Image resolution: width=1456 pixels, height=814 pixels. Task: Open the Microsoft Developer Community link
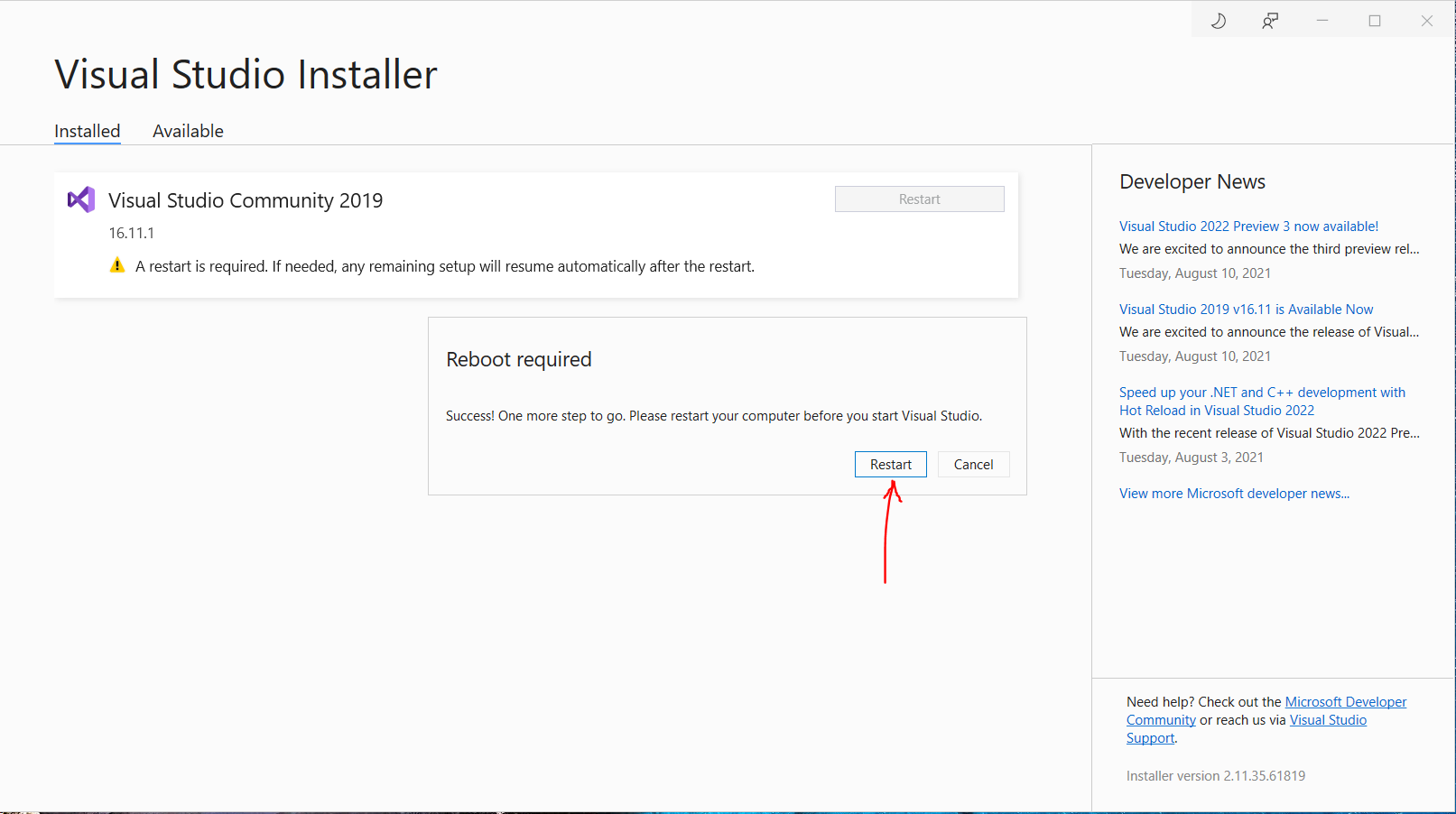tap(1266, 711)
